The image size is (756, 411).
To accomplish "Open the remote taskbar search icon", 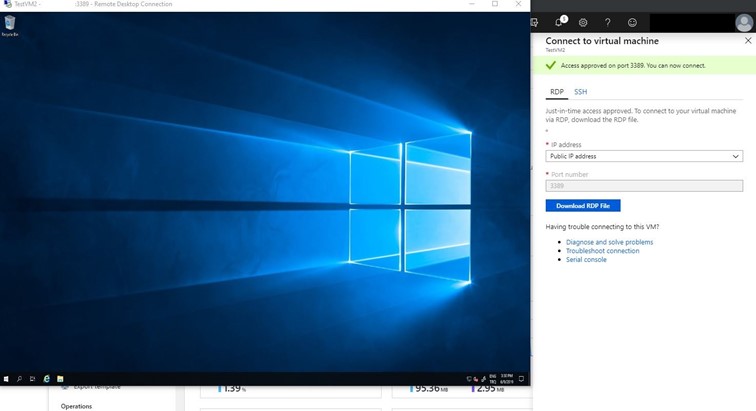I will click(19, 379).
